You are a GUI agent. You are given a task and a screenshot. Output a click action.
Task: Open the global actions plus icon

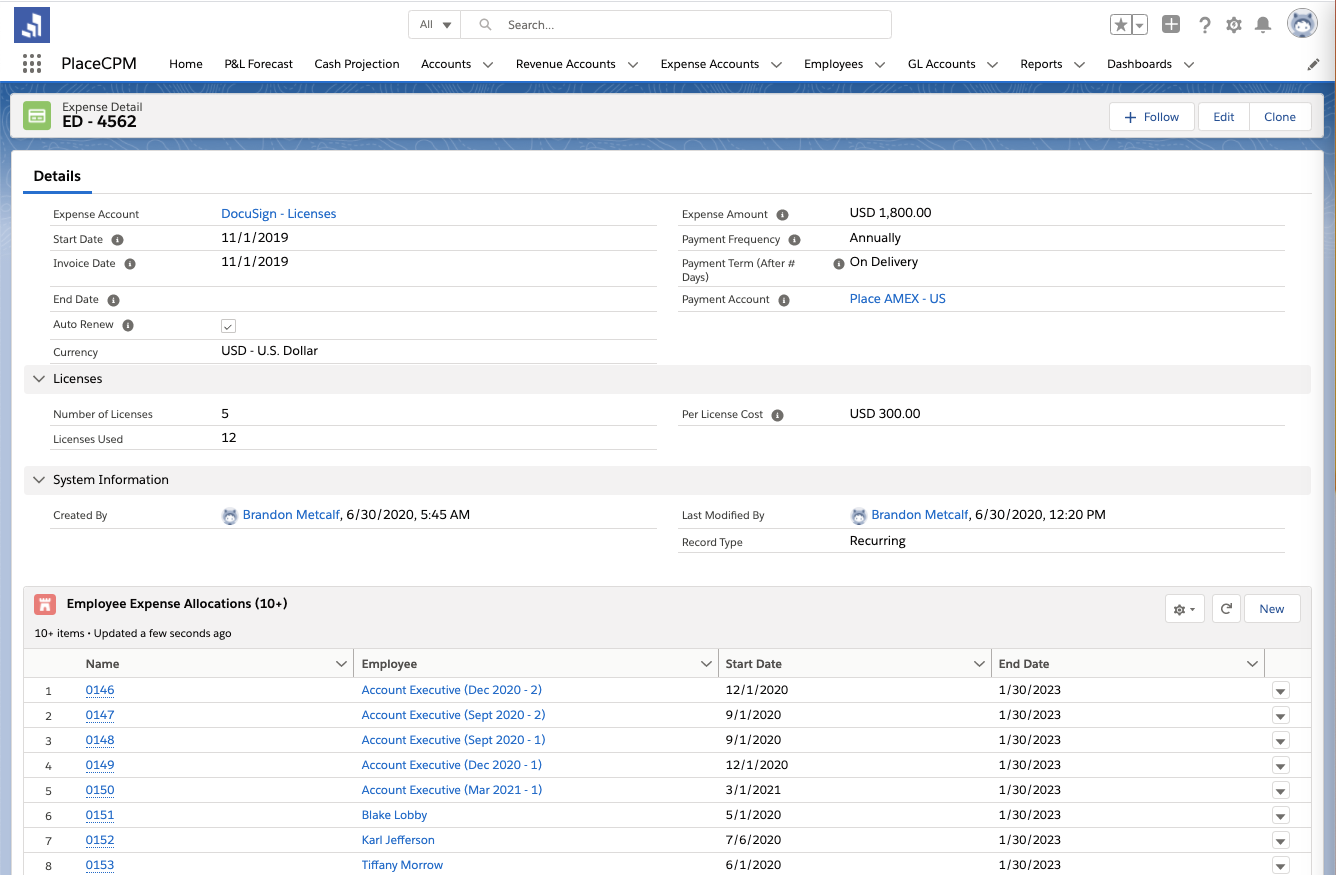1171,25
